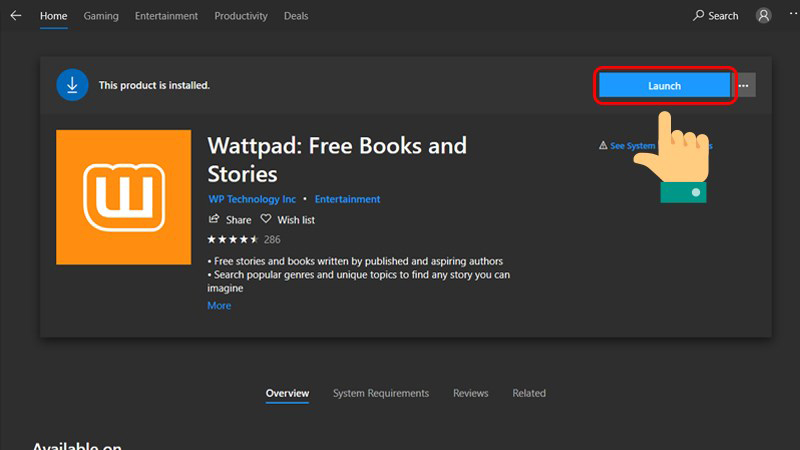Click the Wattpad app logo
Image resolution: width=800 pixels, height=450 pixels.
coord(123,197)
